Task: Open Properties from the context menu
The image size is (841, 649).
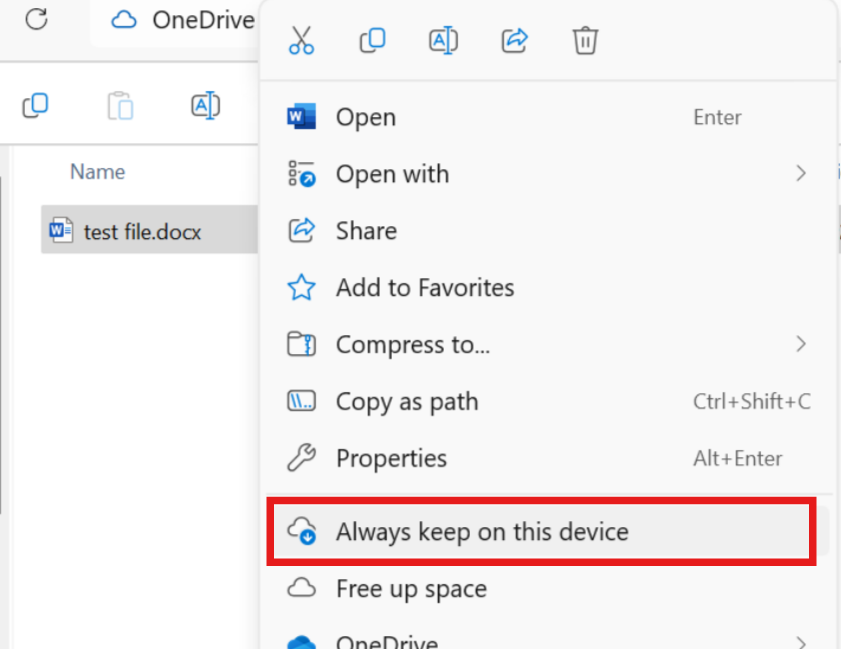Action: (x=547, y=458)
